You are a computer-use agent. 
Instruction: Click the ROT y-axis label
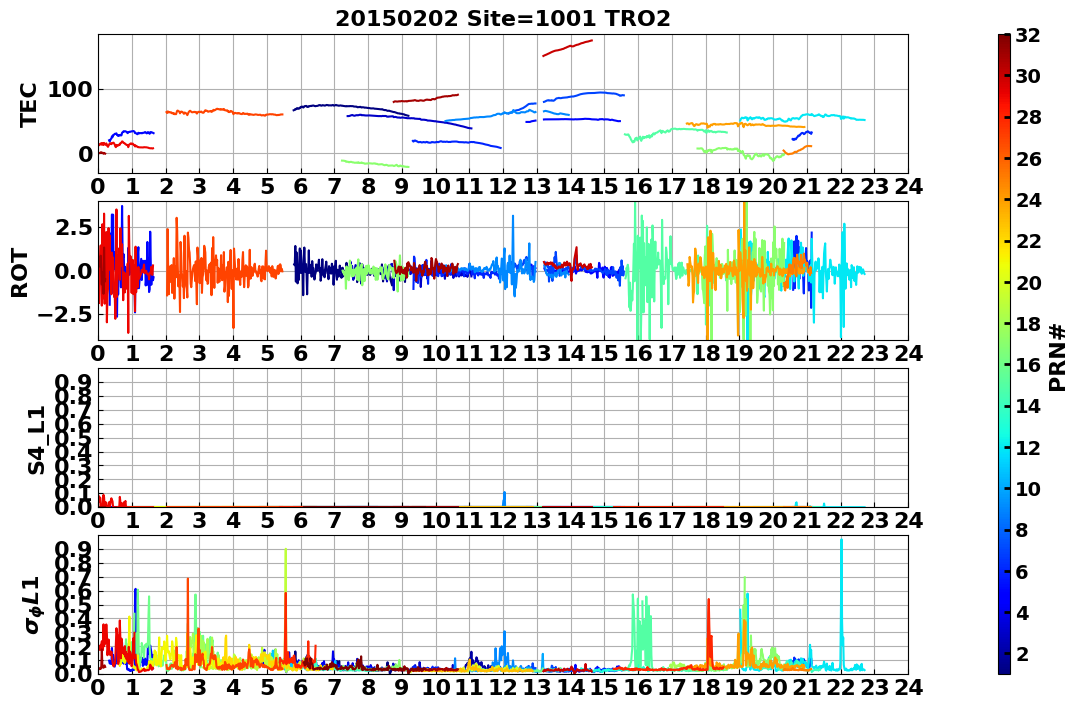click(x=21, y=273)
